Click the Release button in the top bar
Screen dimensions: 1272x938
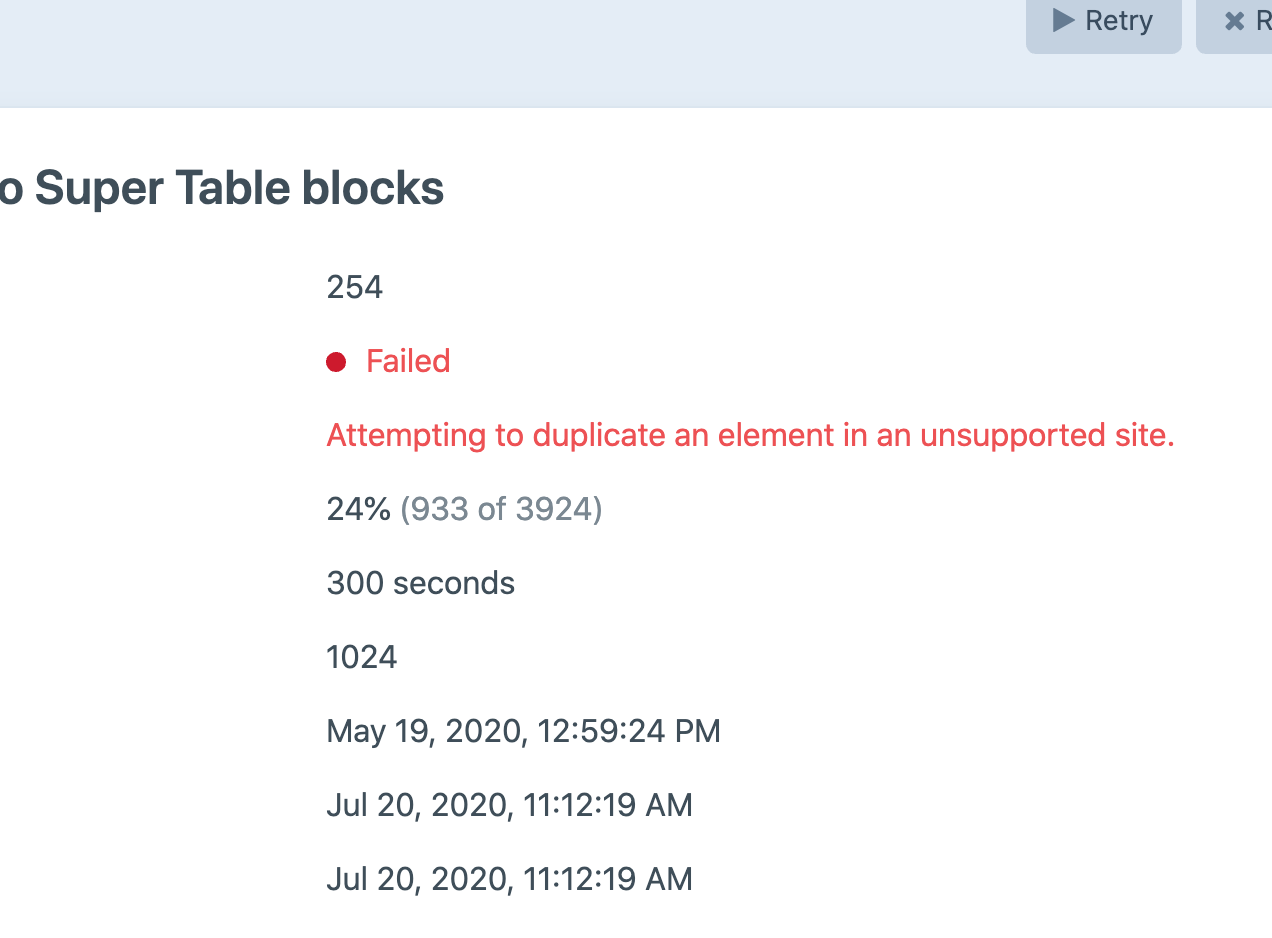click(x=1246, y=20)
